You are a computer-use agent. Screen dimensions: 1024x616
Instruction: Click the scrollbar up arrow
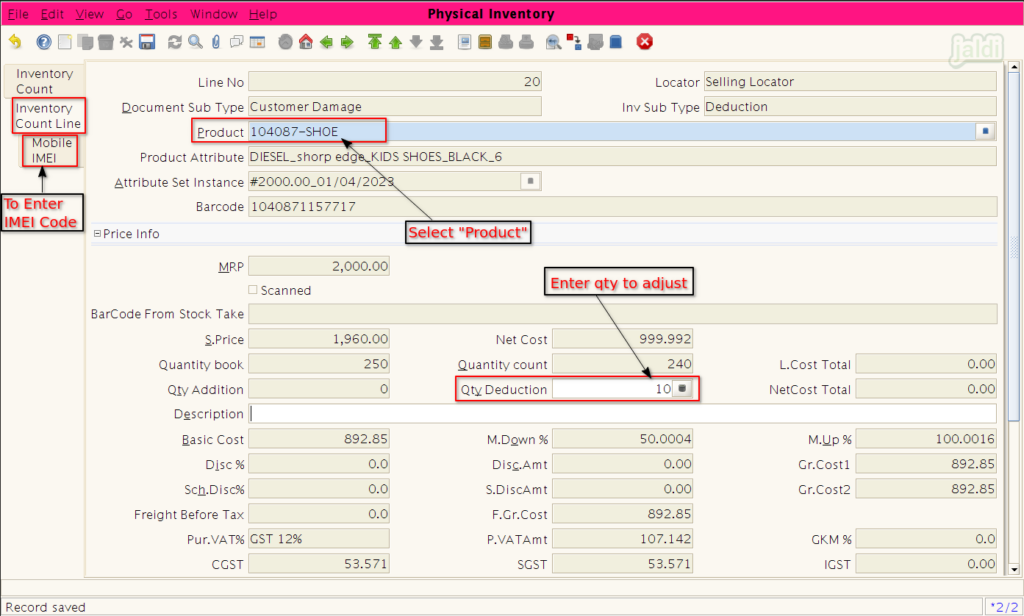pos(1014,67)
